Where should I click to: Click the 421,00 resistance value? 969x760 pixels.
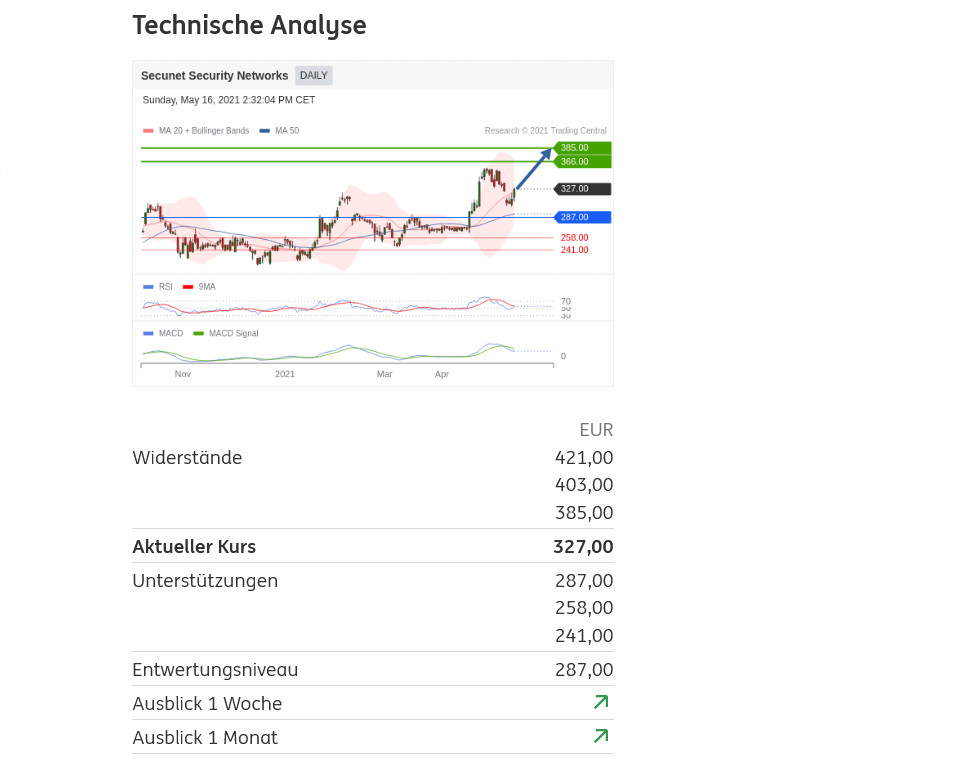pyautogui.click(x=584, y=458)
